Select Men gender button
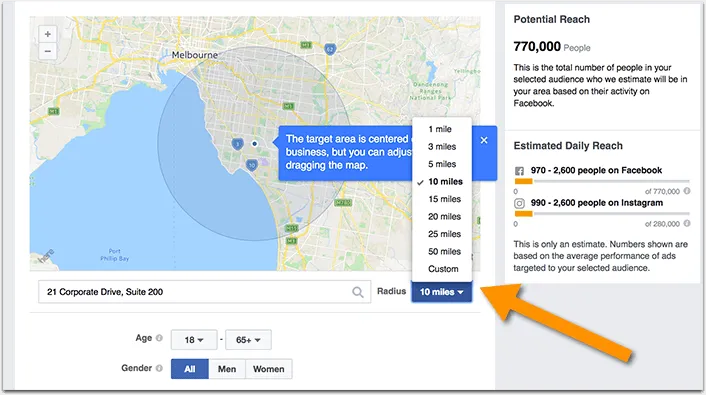The height and width of the screenshot is (395, 706). click(x=227, y=369)
